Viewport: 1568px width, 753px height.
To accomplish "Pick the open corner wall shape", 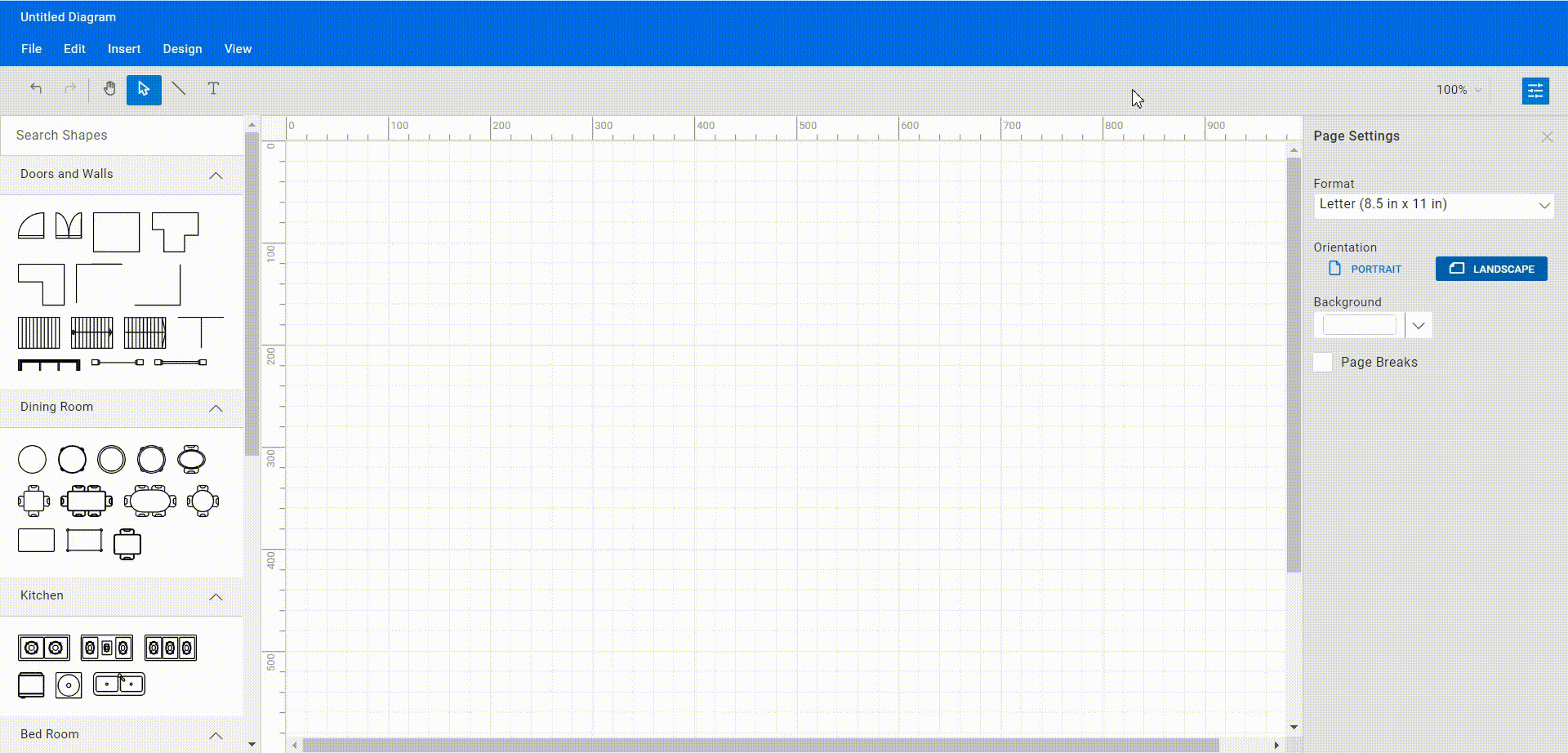I will (99, 283).
